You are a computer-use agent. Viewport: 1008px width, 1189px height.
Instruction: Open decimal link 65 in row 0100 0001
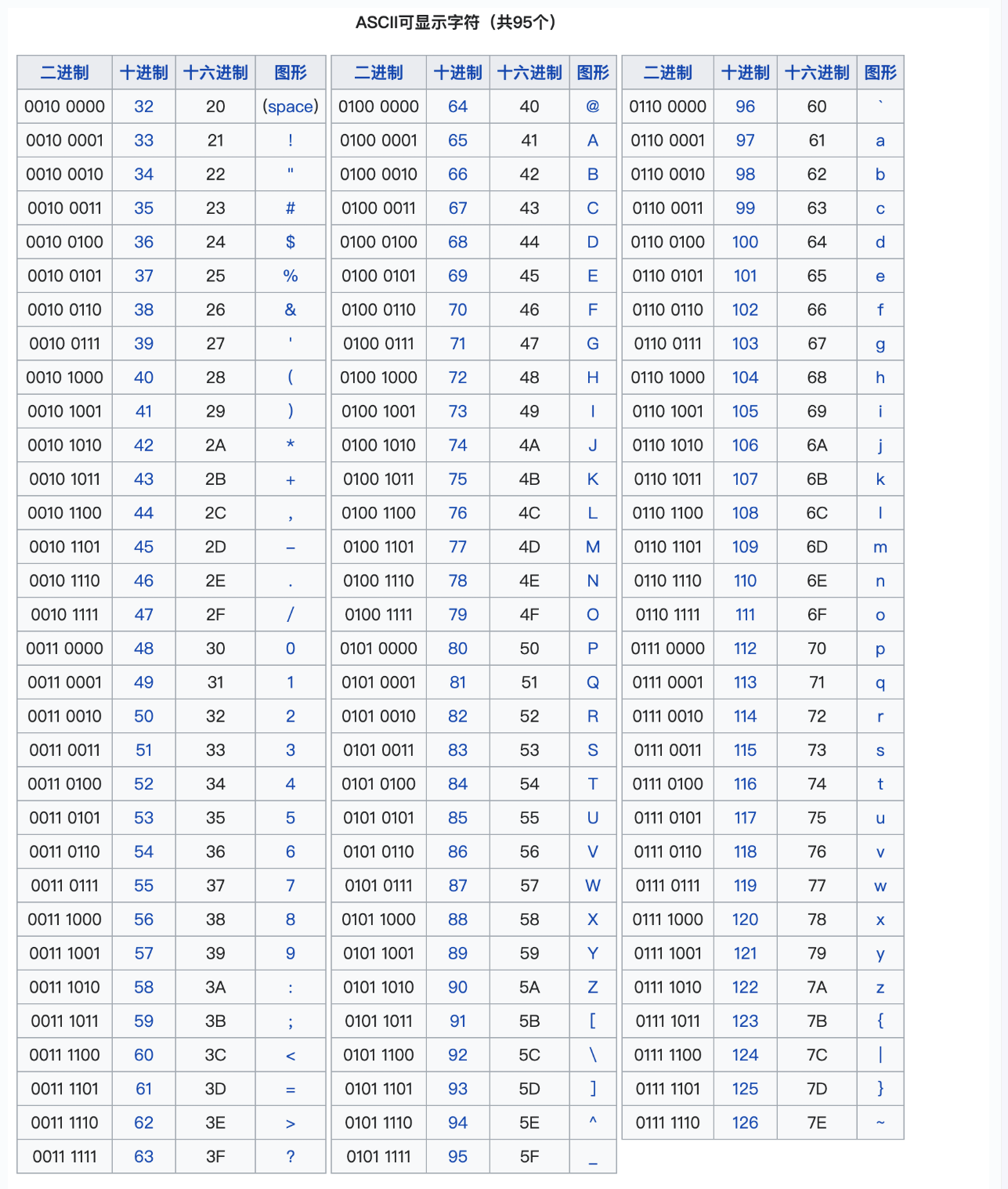(x=457, y=140)
